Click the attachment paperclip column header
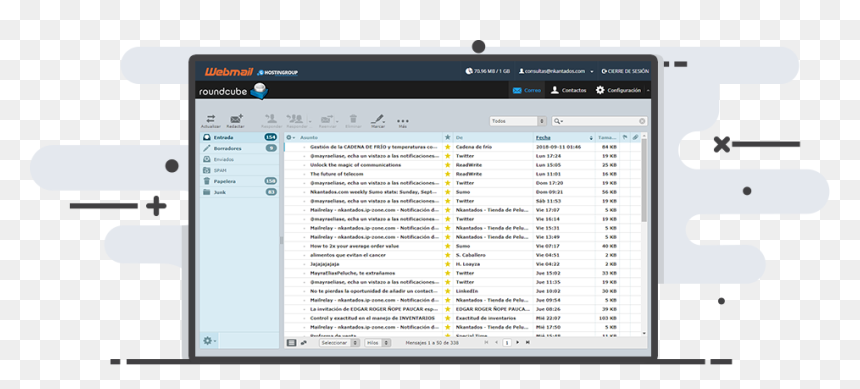Viewport: 860px width, 389px height. click(x=635, y=137)
